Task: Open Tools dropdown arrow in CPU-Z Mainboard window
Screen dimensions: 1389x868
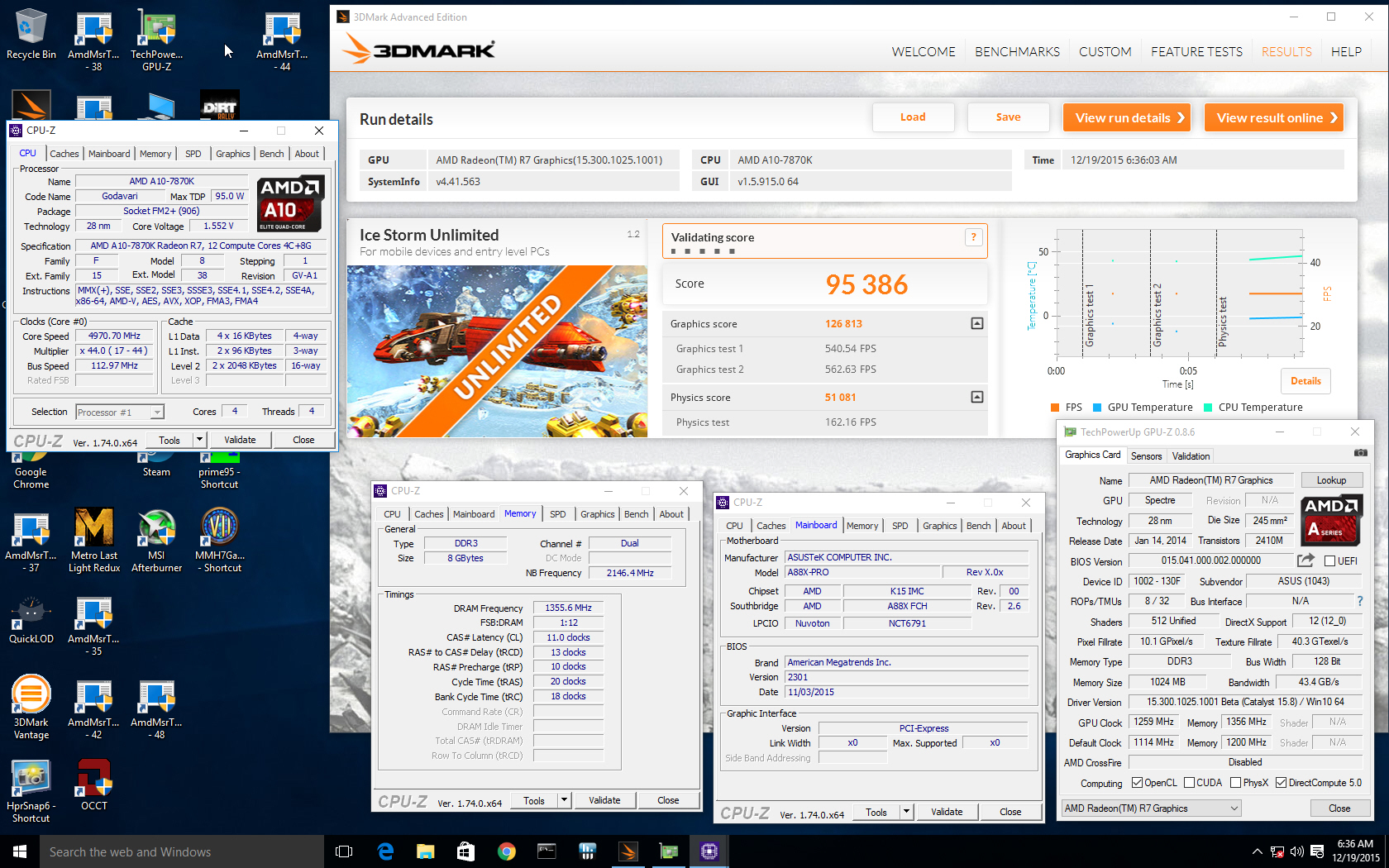Action: click(906, 812)
